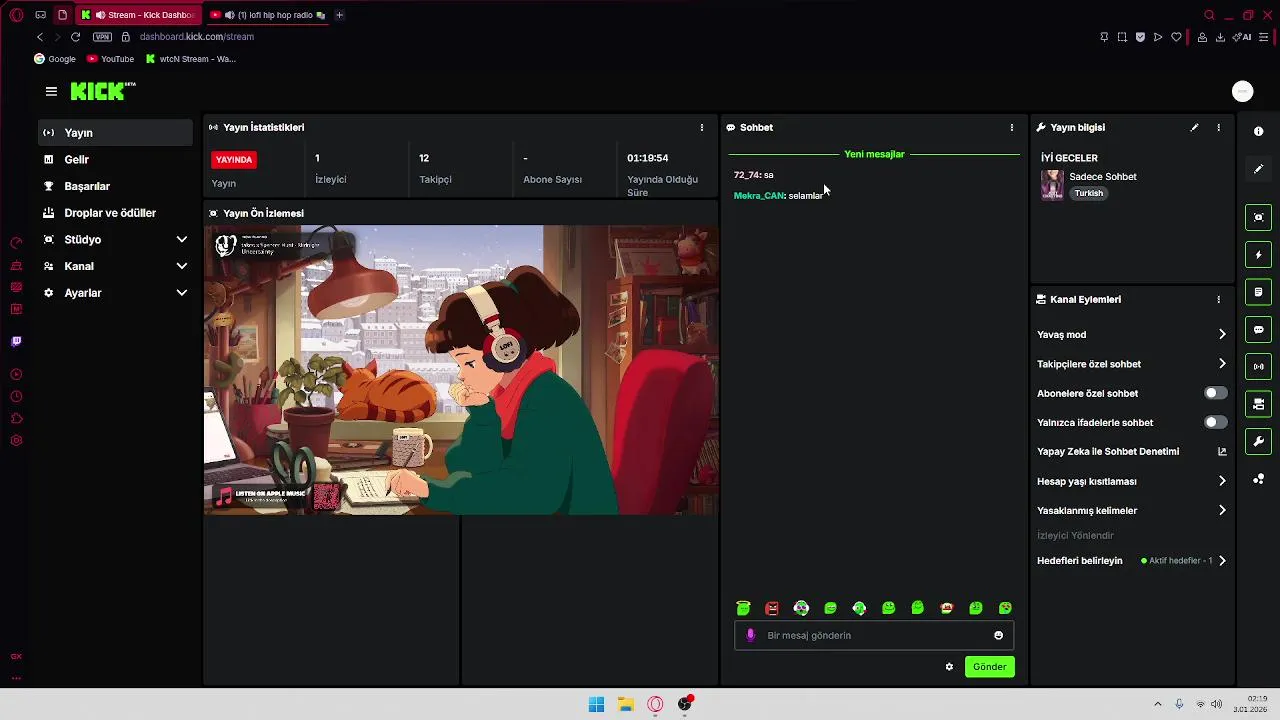Toggle lightning bolt widget icon in right rail
Screen dimensions: 1280x720
[1258, 255]
